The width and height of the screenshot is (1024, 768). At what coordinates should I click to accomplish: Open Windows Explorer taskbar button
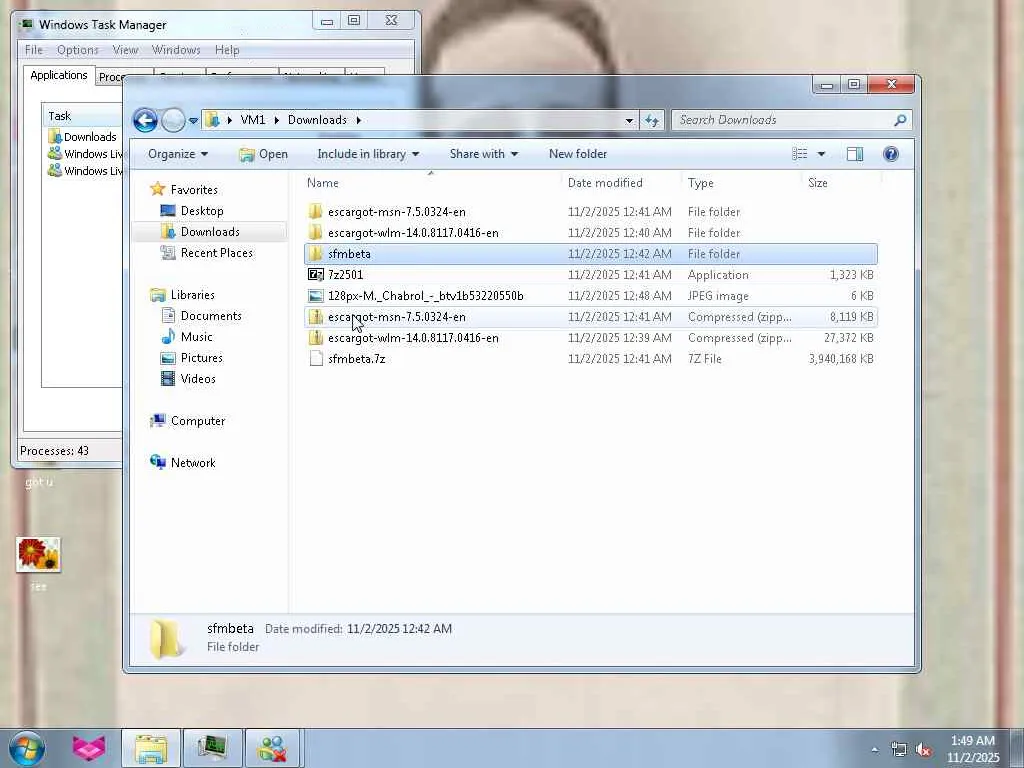point(151,748)
